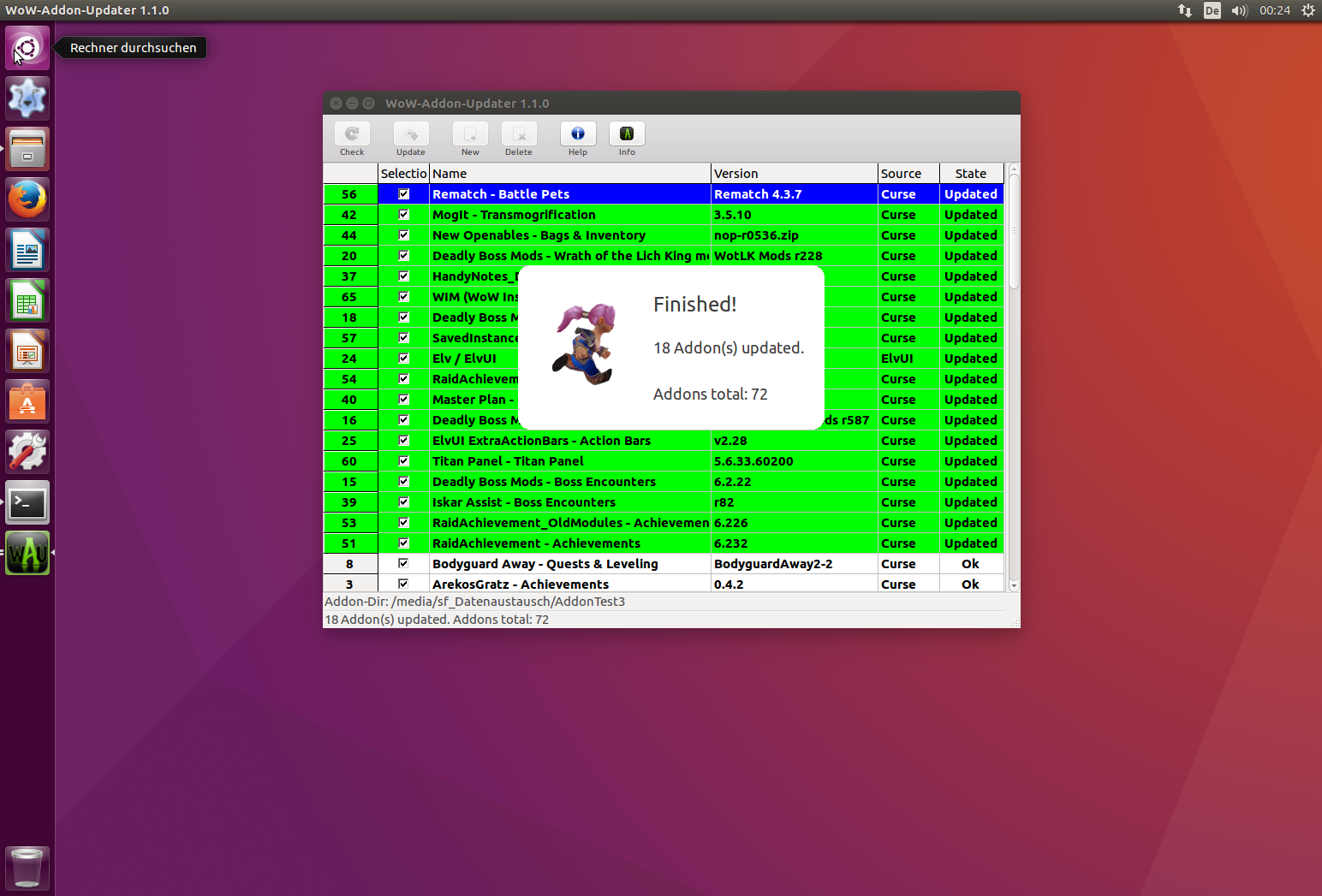This screenshot has width=1322, height=896.
Task: Select row 'RaidAchievement_OldModules - Achievements'
Action: [664, 523]
